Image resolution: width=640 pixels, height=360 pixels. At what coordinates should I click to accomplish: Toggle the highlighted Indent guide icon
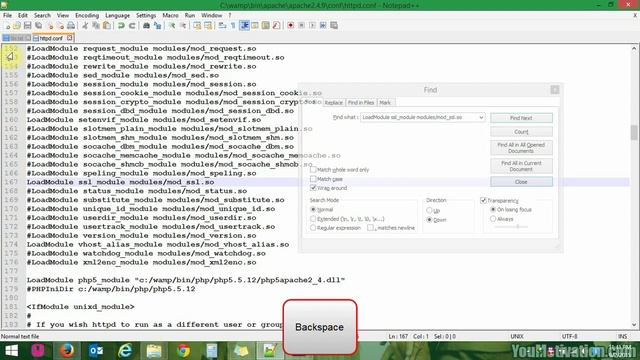[x=244, y=26]
